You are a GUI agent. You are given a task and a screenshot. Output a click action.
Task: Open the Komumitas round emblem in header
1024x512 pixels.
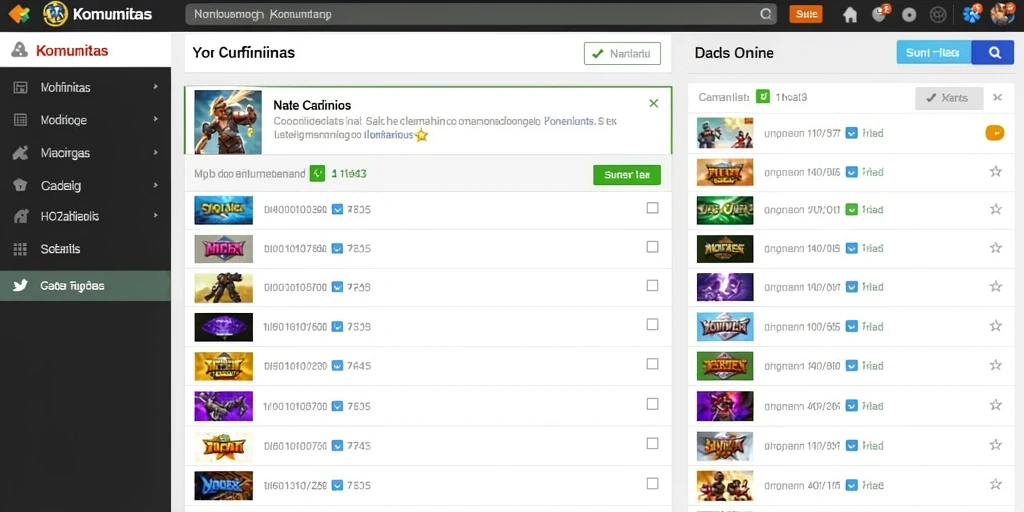coord(56,14)
